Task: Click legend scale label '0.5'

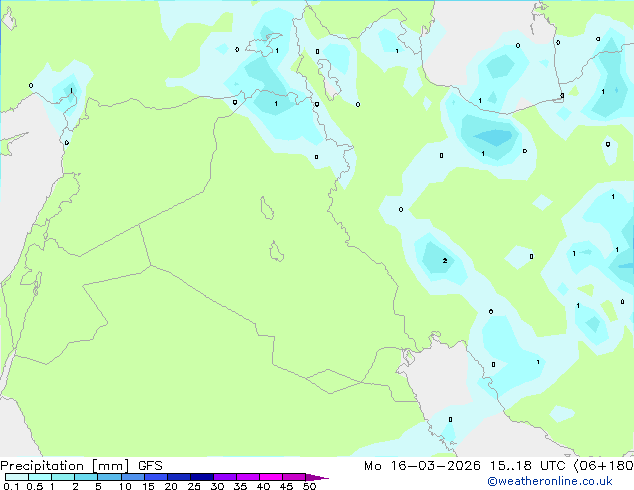Action: [x=35, y=486]
